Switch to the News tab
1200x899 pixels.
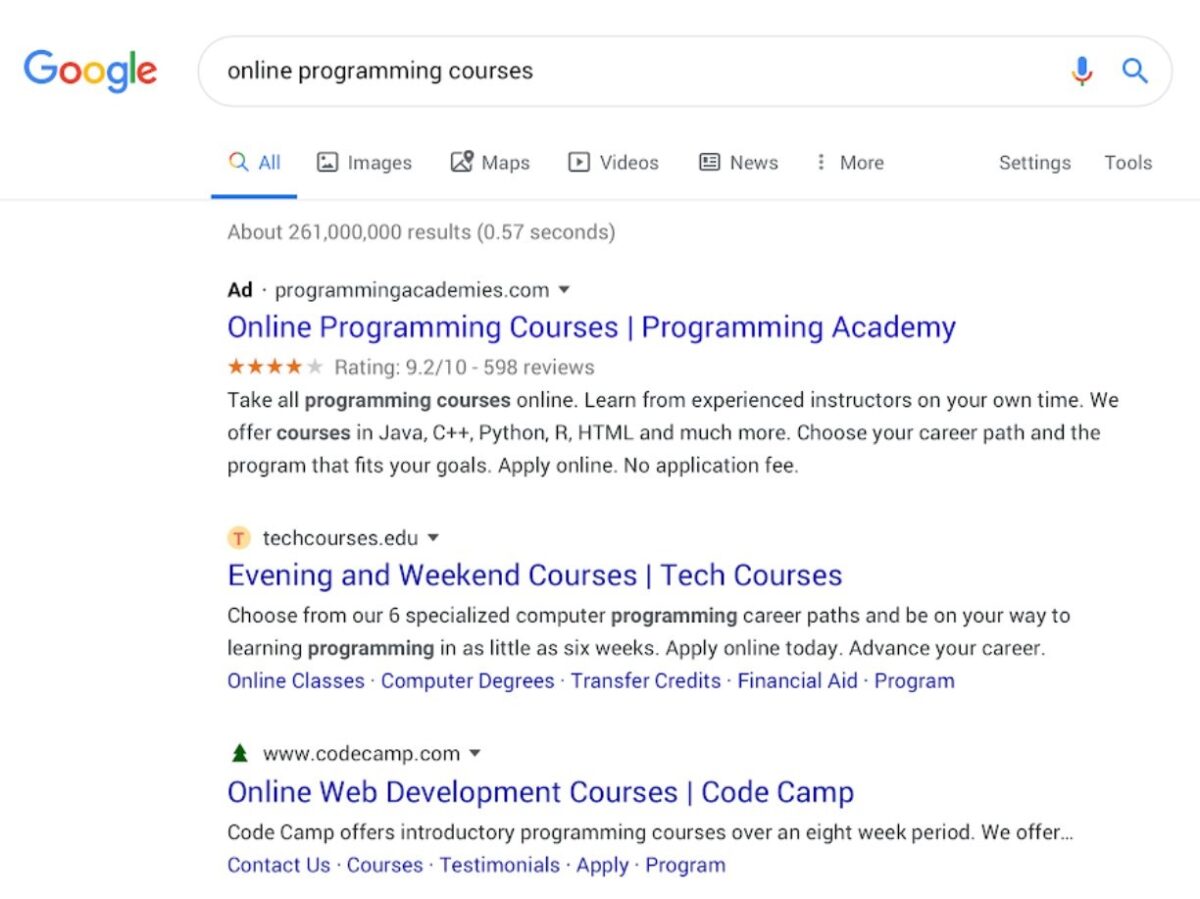738,163
